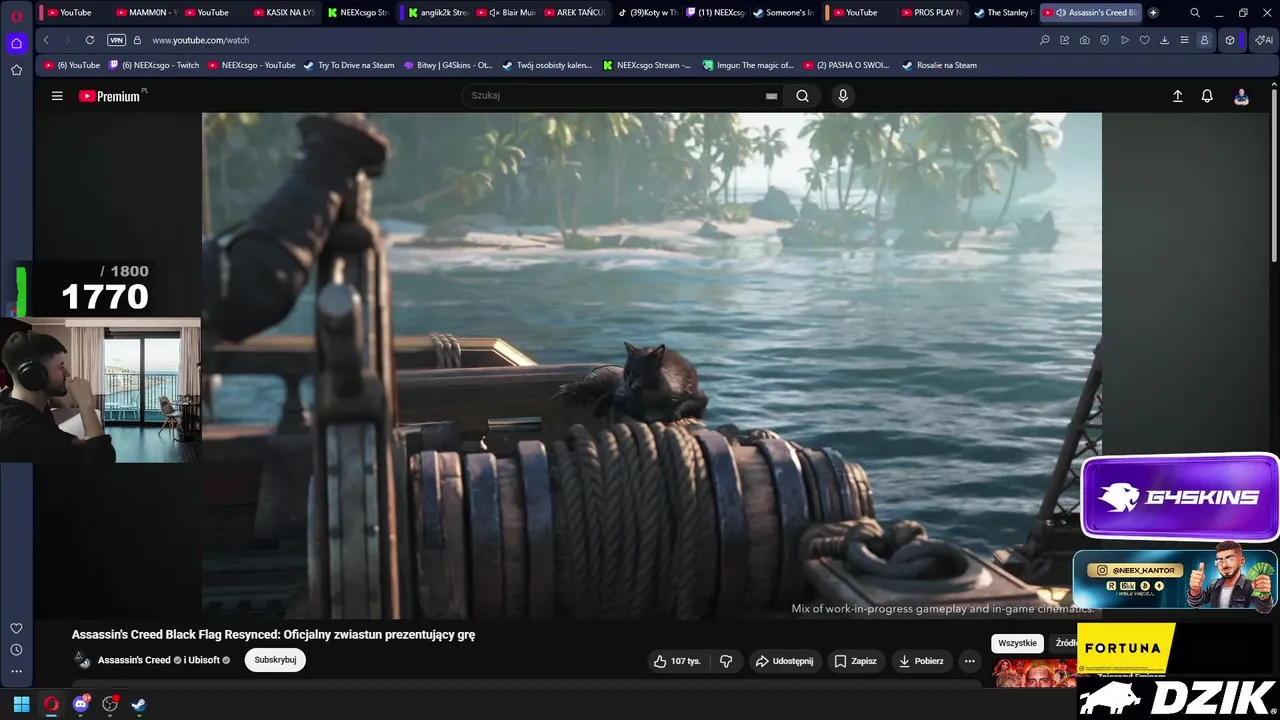Open the Opera AI button
Image resolution: width=1280 pixels, height=720 pixels.
click(x=1263, y=40)
